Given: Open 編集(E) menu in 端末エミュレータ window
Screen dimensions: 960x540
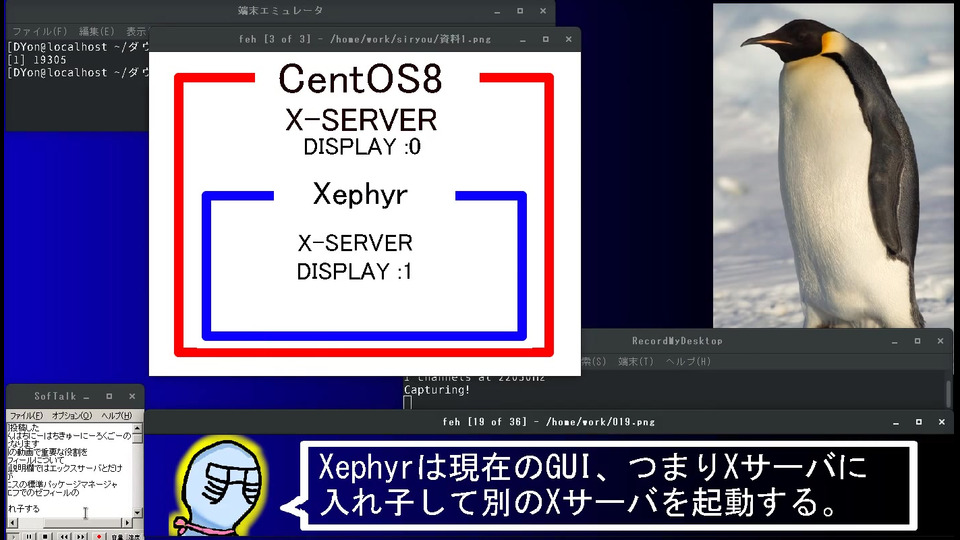Looking at the screenshot, I should (x=96, y=31).
